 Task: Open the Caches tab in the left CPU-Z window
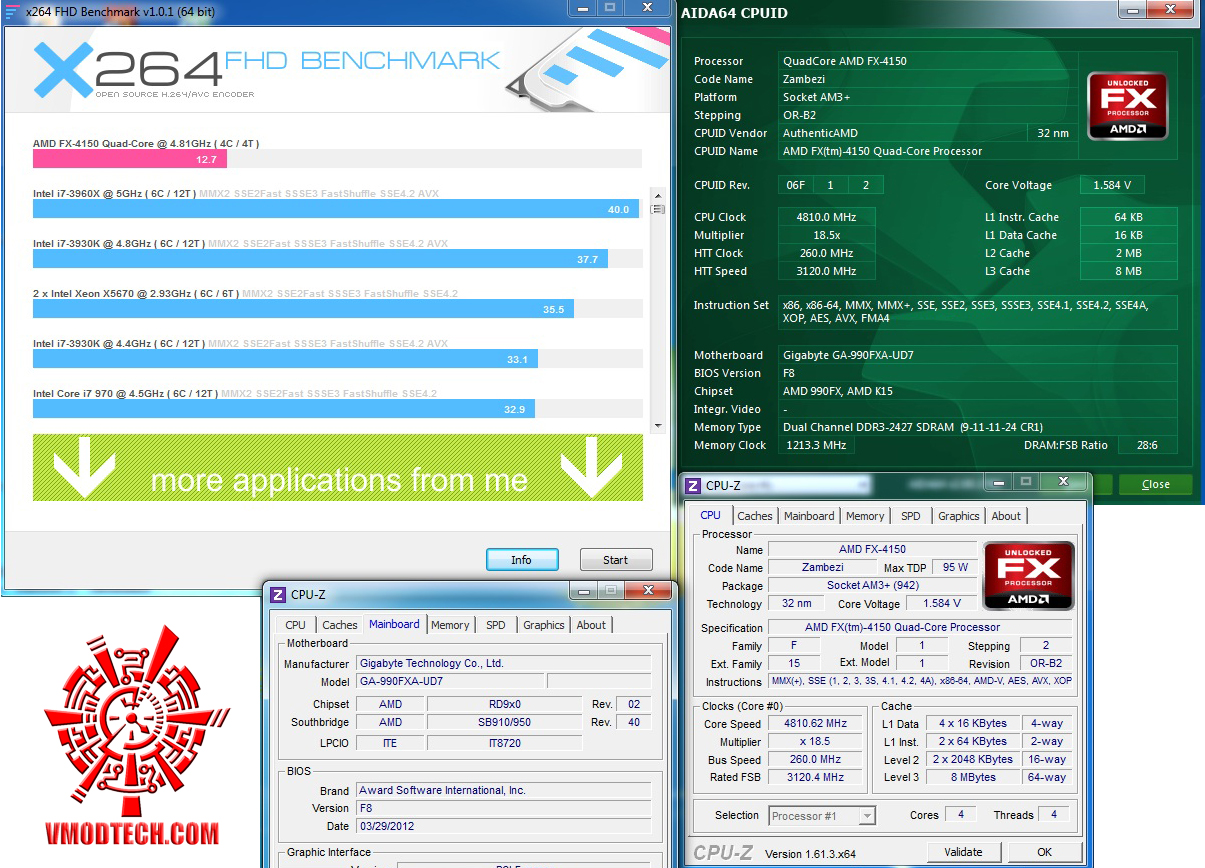click(x=340, y=625)
